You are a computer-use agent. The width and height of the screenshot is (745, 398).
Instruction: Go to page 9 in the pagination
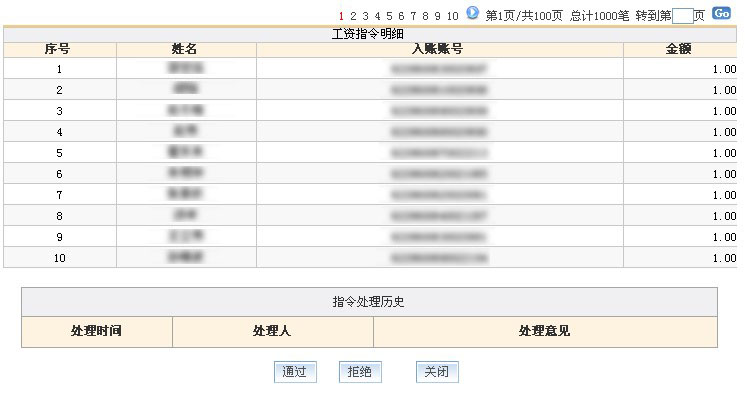click(437, 16)
